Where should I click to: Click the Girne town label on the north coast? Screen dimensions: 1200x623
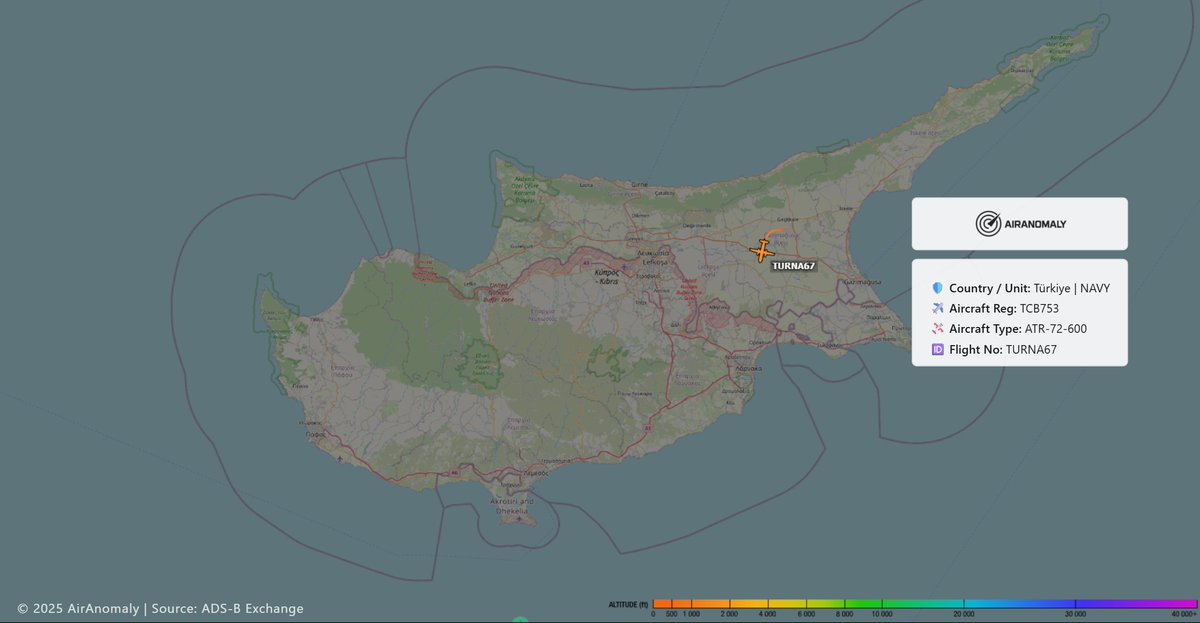point(638,185)
